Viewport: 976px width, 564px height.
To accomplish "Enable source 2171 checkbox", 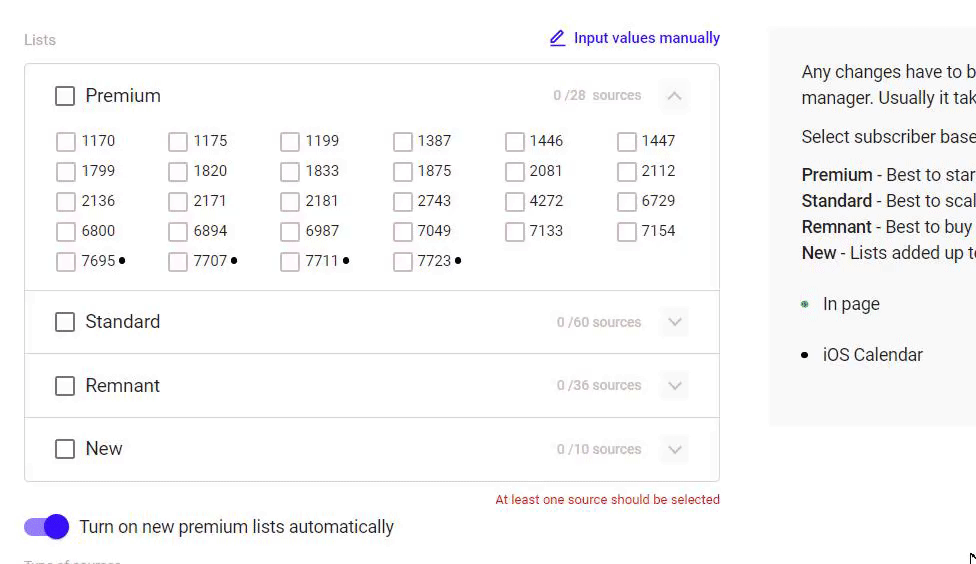I will pyautogui.click(x=177, y=201).
